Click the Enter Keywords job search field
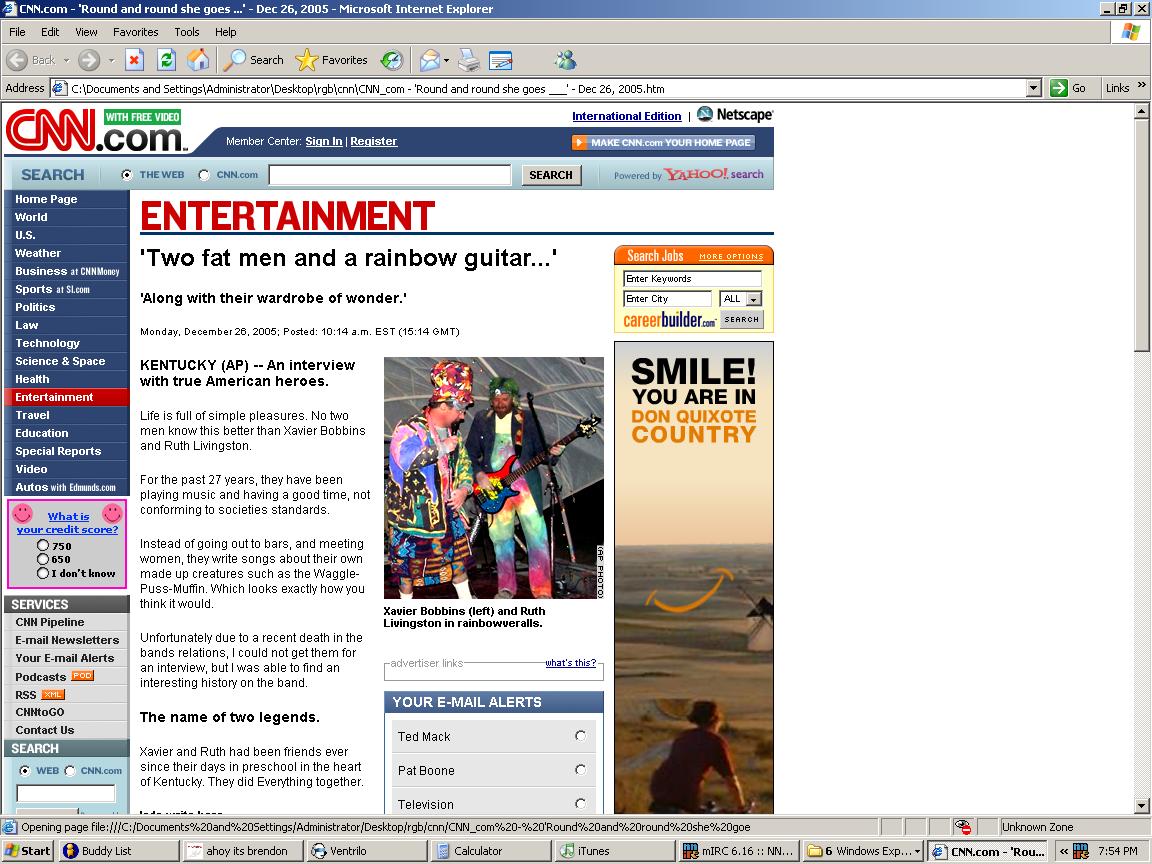The height and width of the screenshot is (864, 1152). coord(692,279)
